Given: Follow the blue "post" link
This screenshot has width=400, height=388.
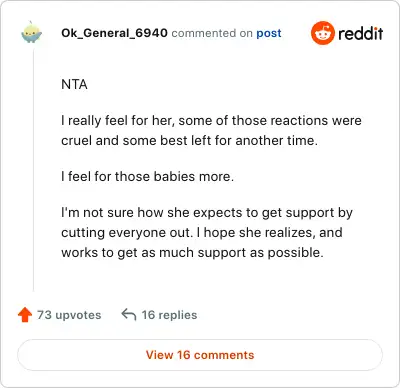Looking at the screenshot, I should (269, 33).
